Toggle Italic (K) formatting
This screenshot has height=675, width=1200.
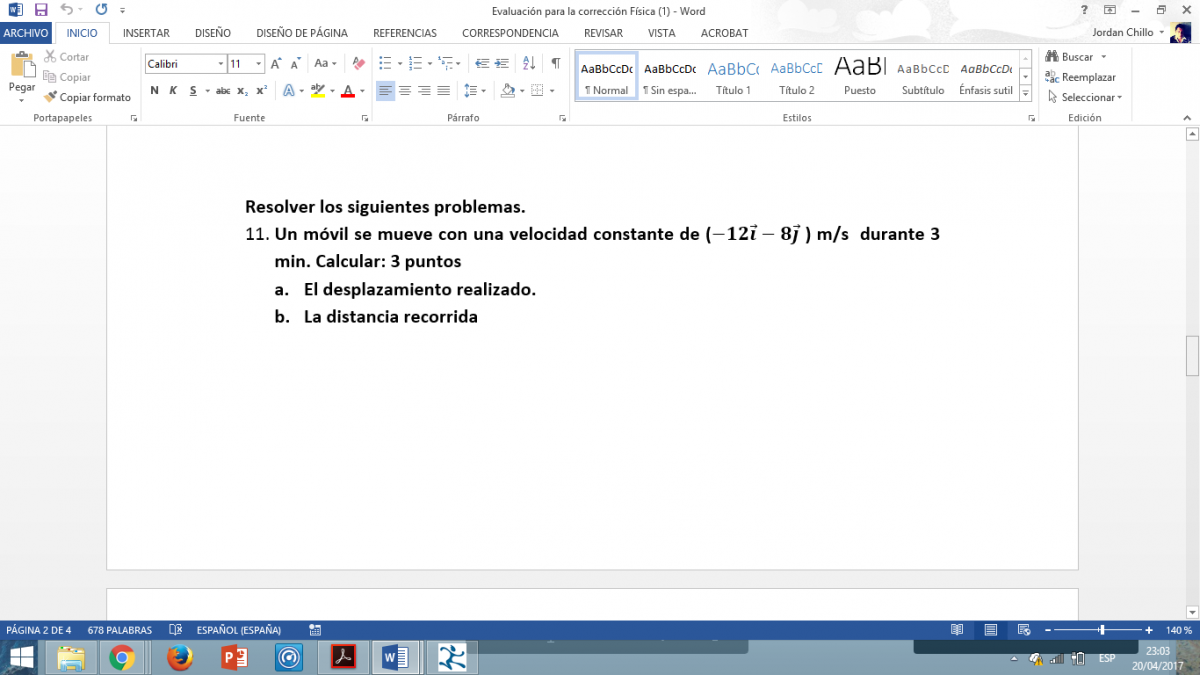coord(173,91)
